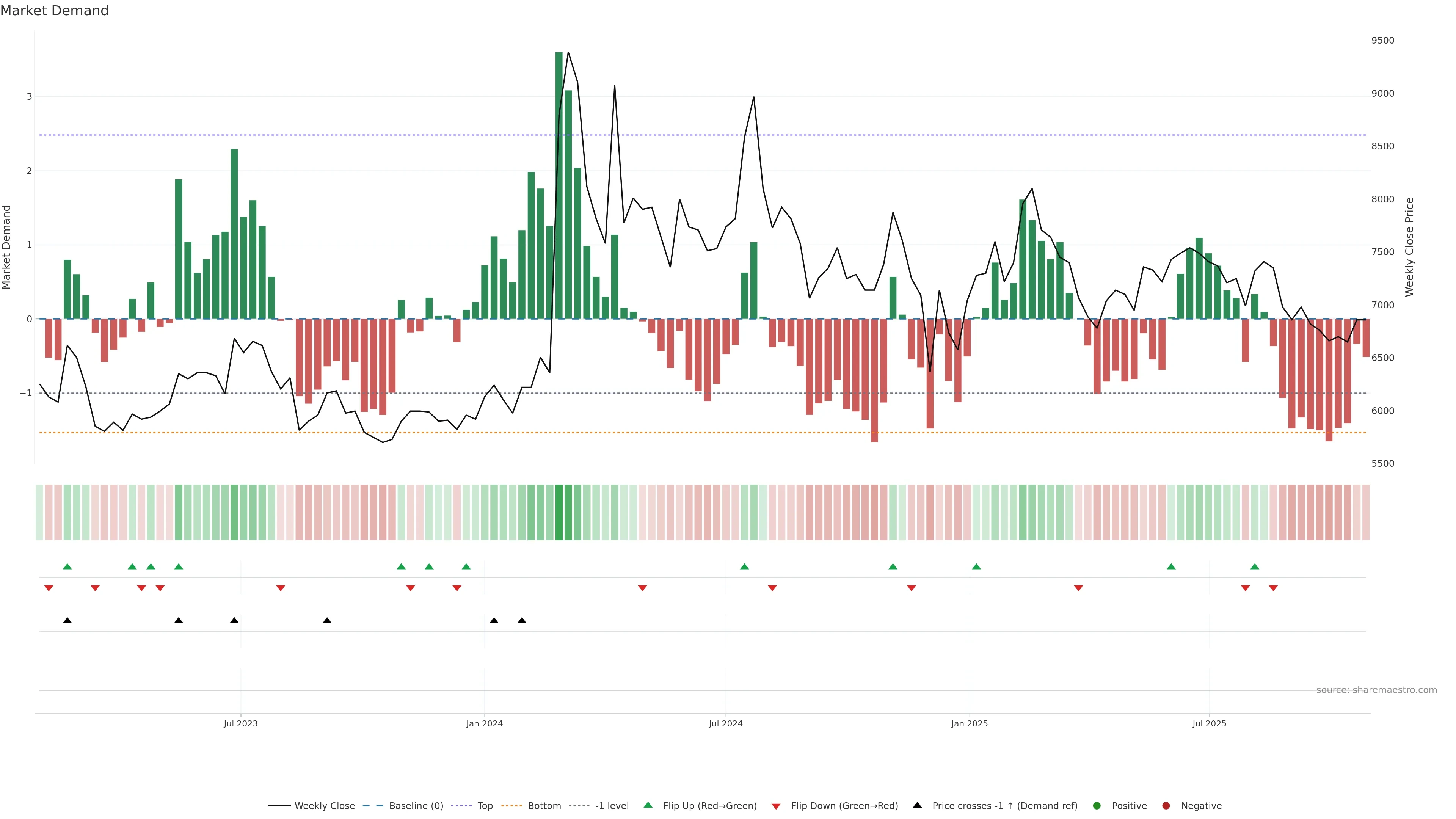Toggle the -1 level legend entry
The width and height of the screenshot is (1456, 819).
[612, 806]
